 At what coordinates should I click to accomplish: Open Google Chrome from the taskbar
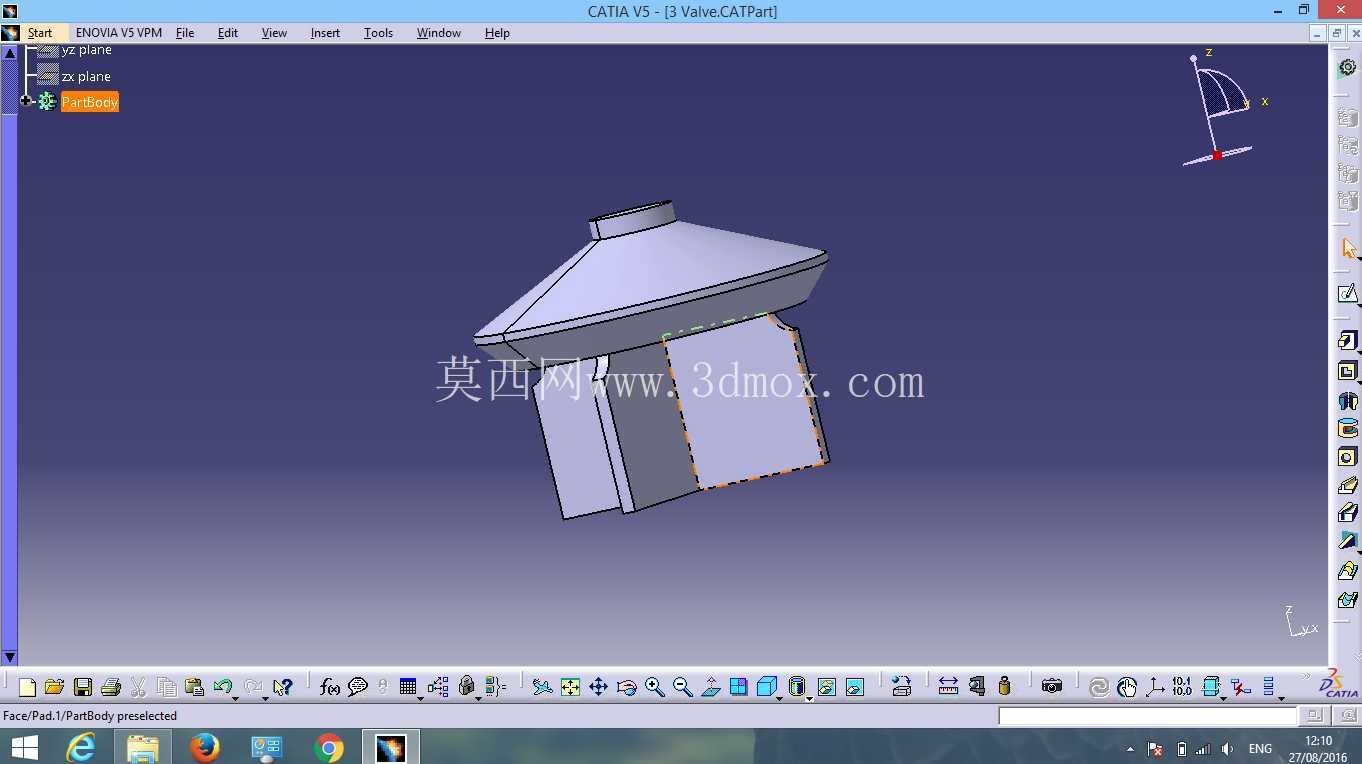pyautogui.click(x=328, y=747)
